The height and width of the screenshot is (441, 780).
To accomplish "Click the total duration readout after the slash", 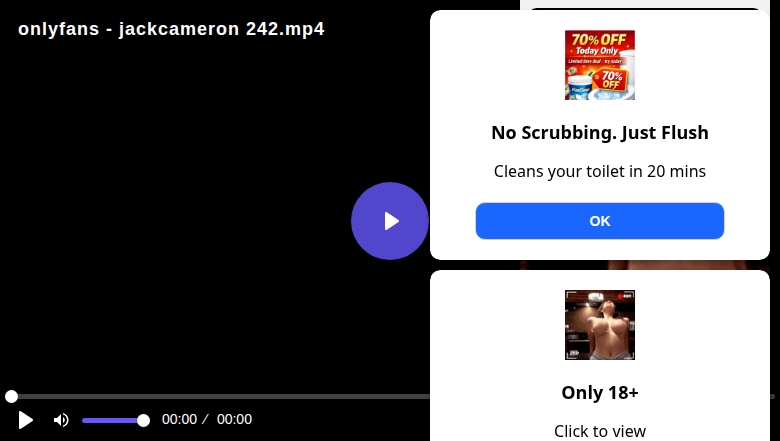I will (x=234, y=419).
